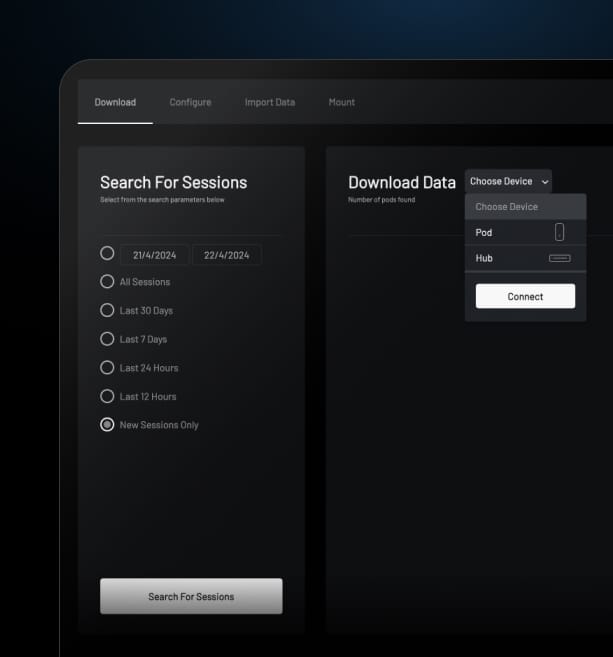Click the start date field 21/4/2024
This screenshot has width=613, height=657.
[154, 255]
